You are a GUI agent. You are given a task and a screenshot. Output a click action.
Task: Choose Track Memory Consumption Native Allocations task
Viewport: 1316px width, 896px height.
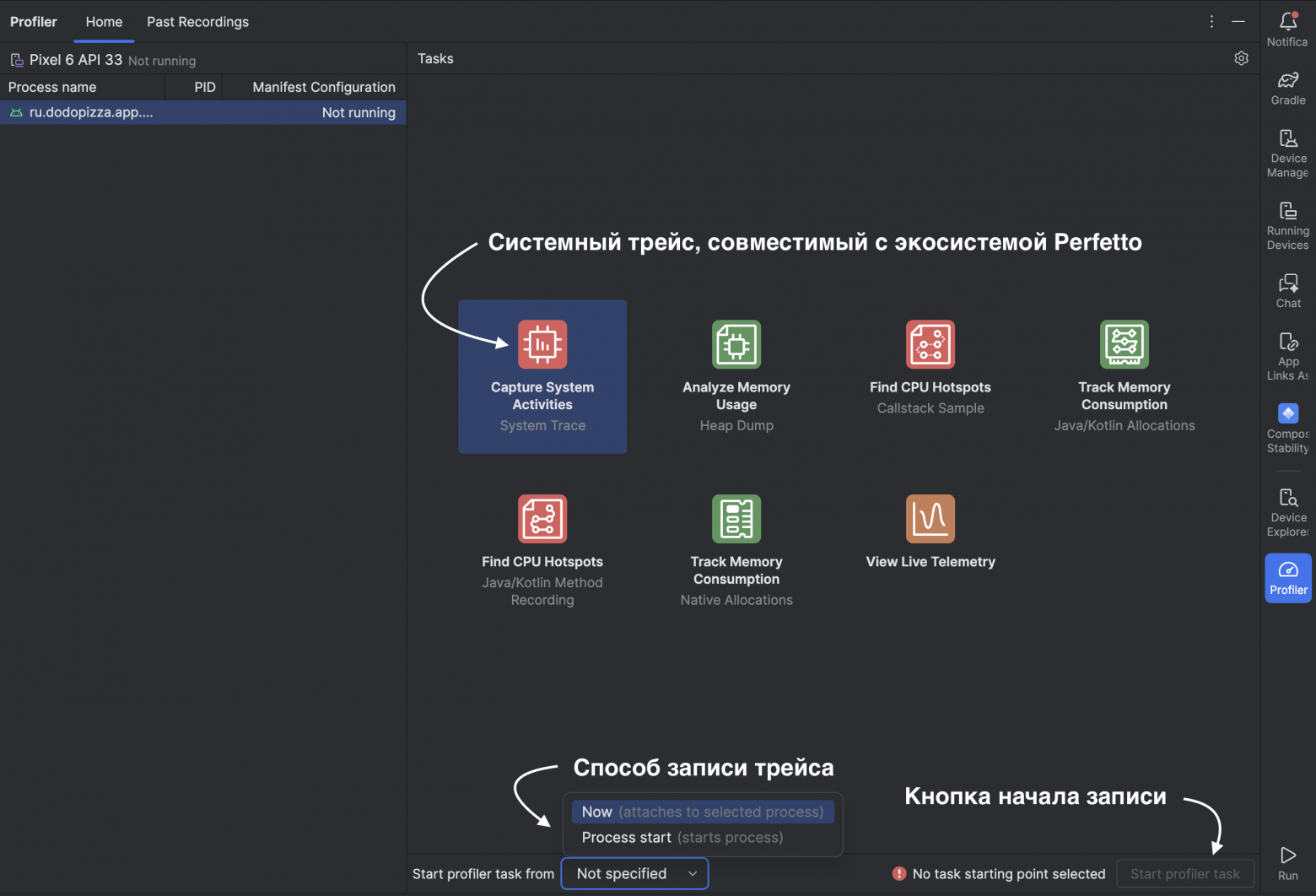tap(736, 550)
